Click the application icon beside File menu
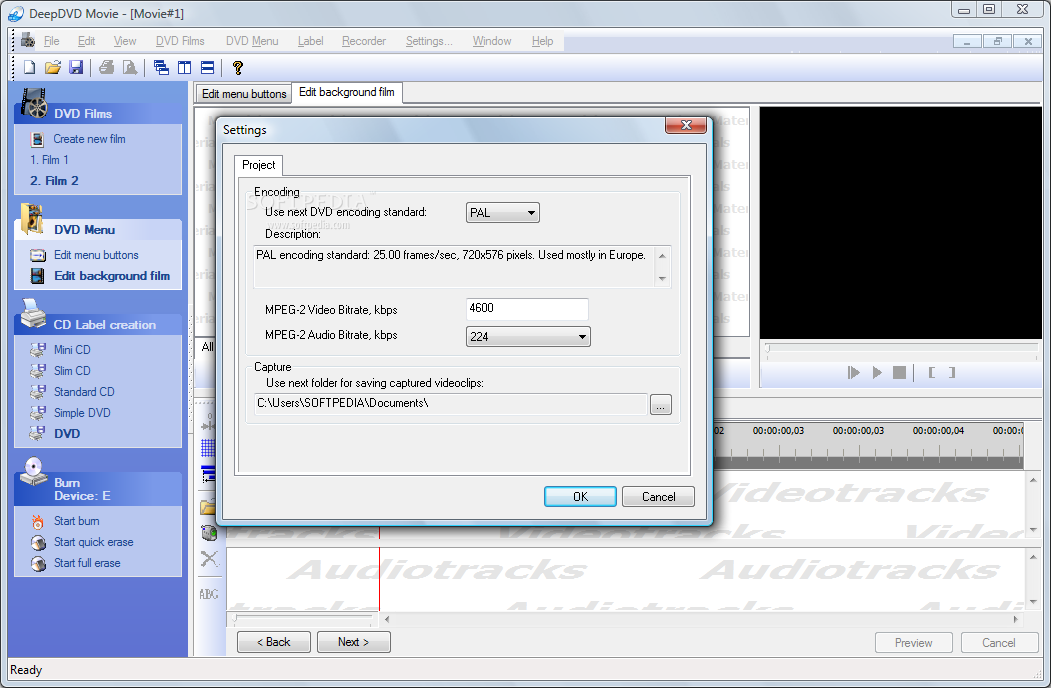 [x=27, y=40]
